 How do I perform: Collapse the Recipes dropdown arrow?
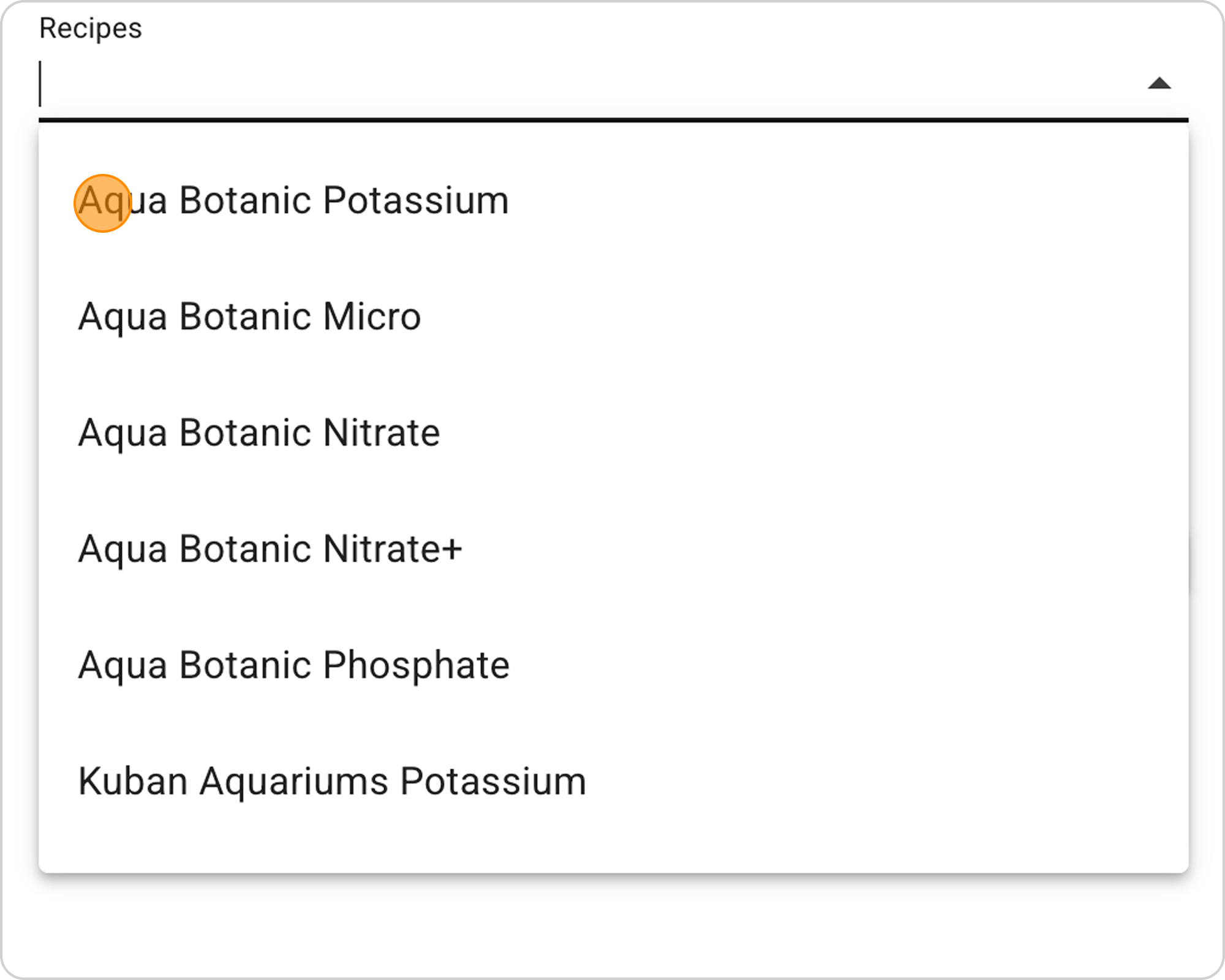click(x=1159, y=84)
